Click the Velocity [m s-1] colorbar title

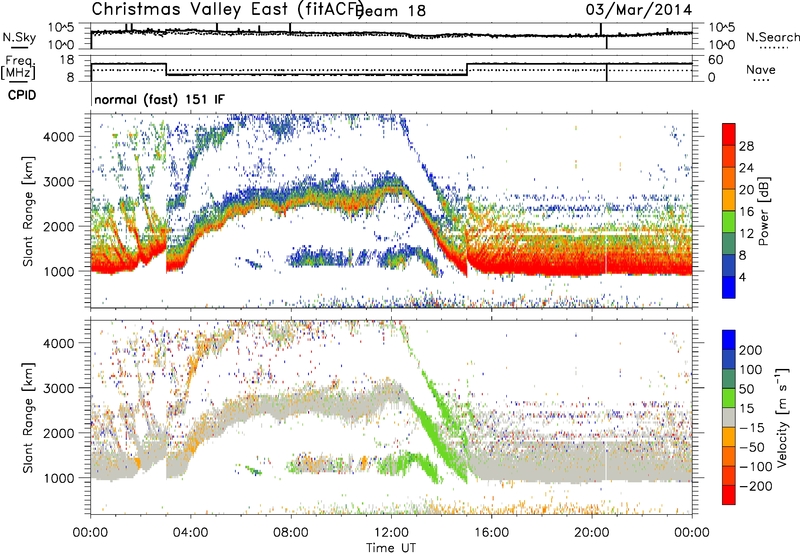781,418
